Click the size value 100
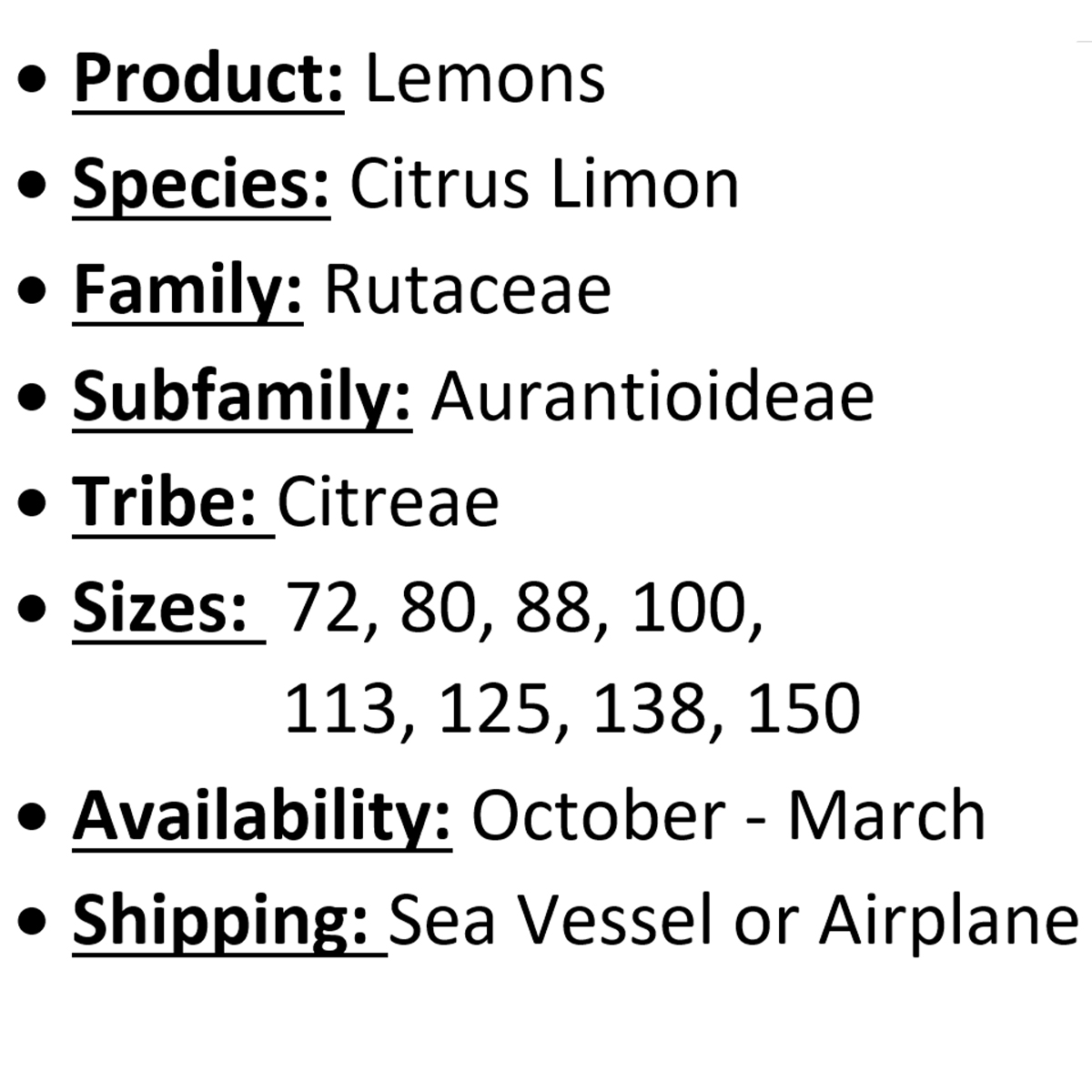 [x=691, y=609]
